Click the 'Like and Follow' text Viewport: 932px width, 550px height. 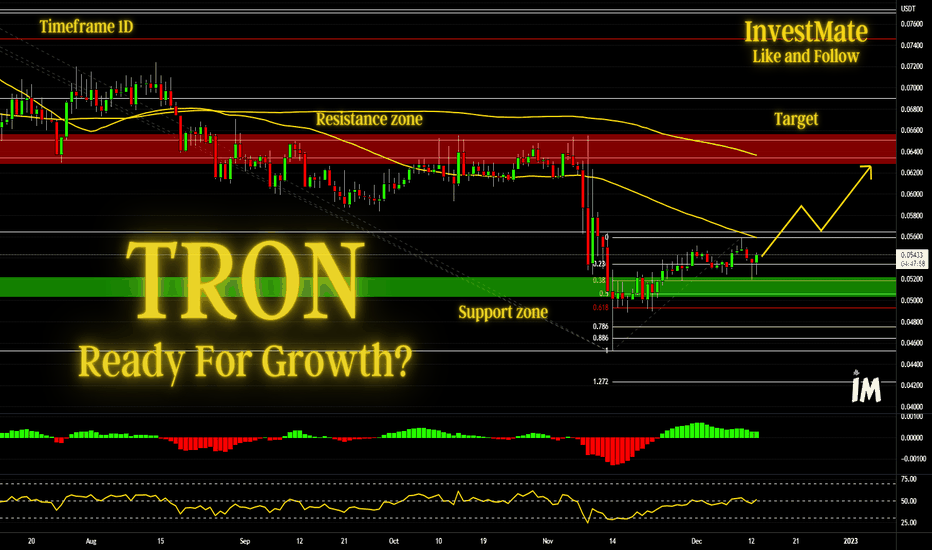(805, 56)
